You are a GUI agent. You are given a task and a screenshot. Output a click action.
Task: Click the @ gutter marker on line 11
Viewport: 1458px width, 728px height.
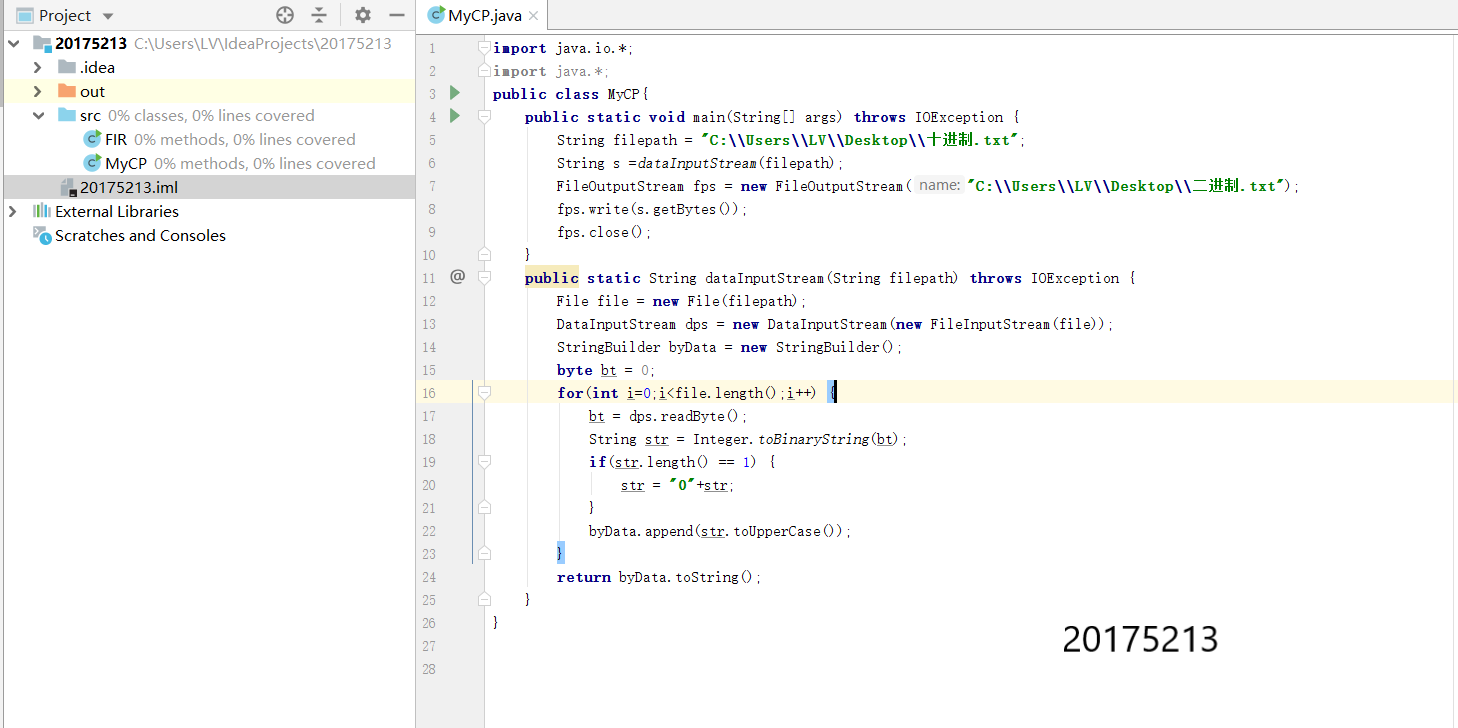click(457, 277)
